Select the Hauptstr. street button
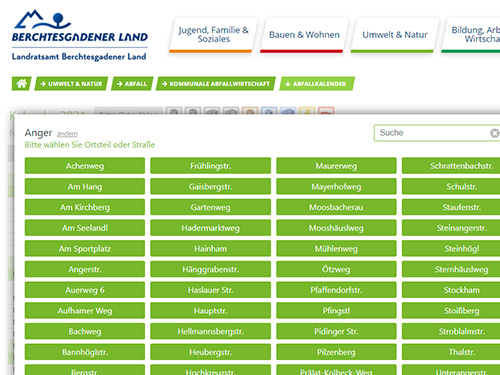500x375 pixels. pyautogui.click(x=210, y=310)
